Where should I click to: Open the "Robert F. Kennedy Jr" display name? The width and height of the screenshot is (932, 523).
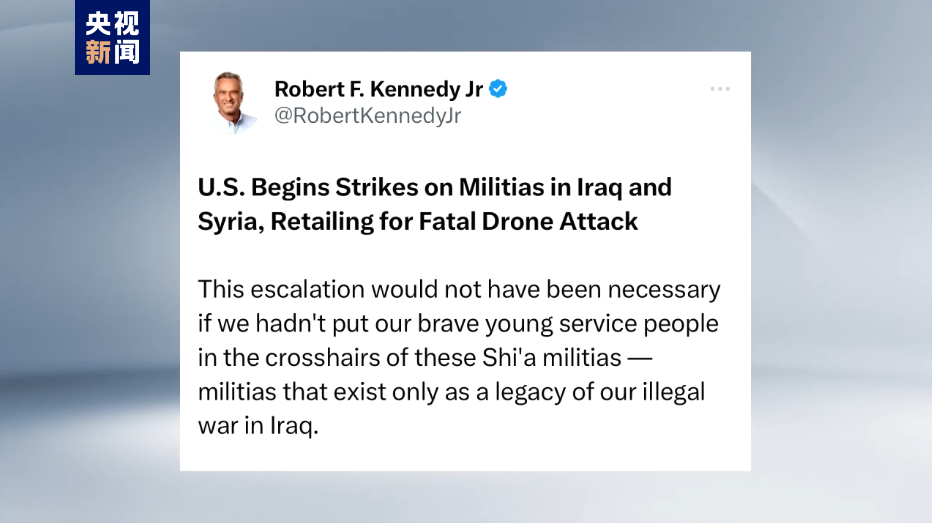378,89
